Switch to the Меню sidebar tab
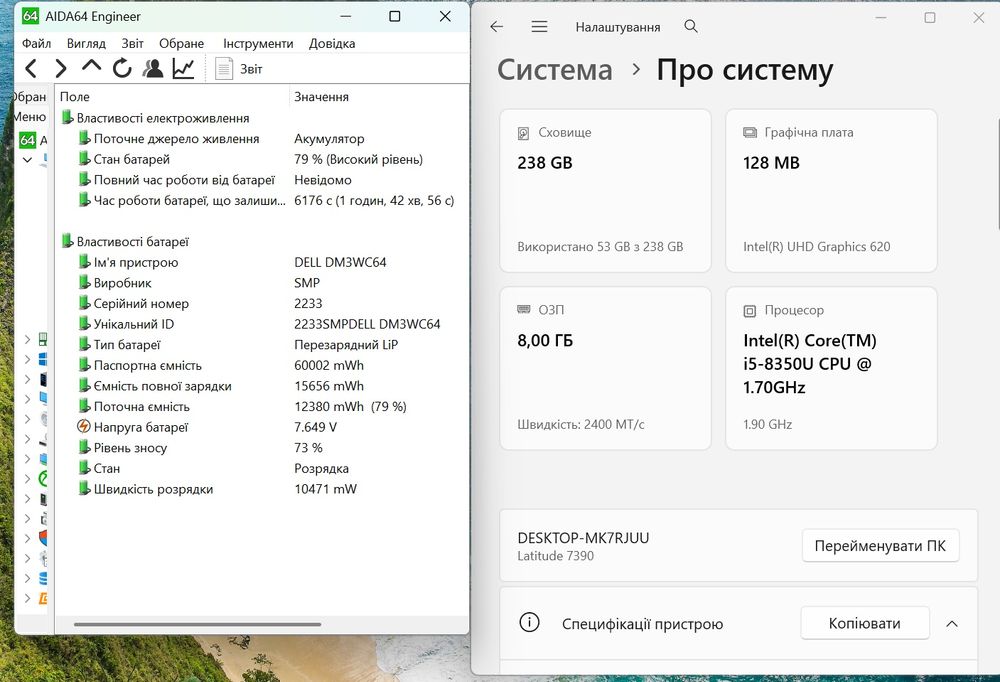 pos(30,117)
